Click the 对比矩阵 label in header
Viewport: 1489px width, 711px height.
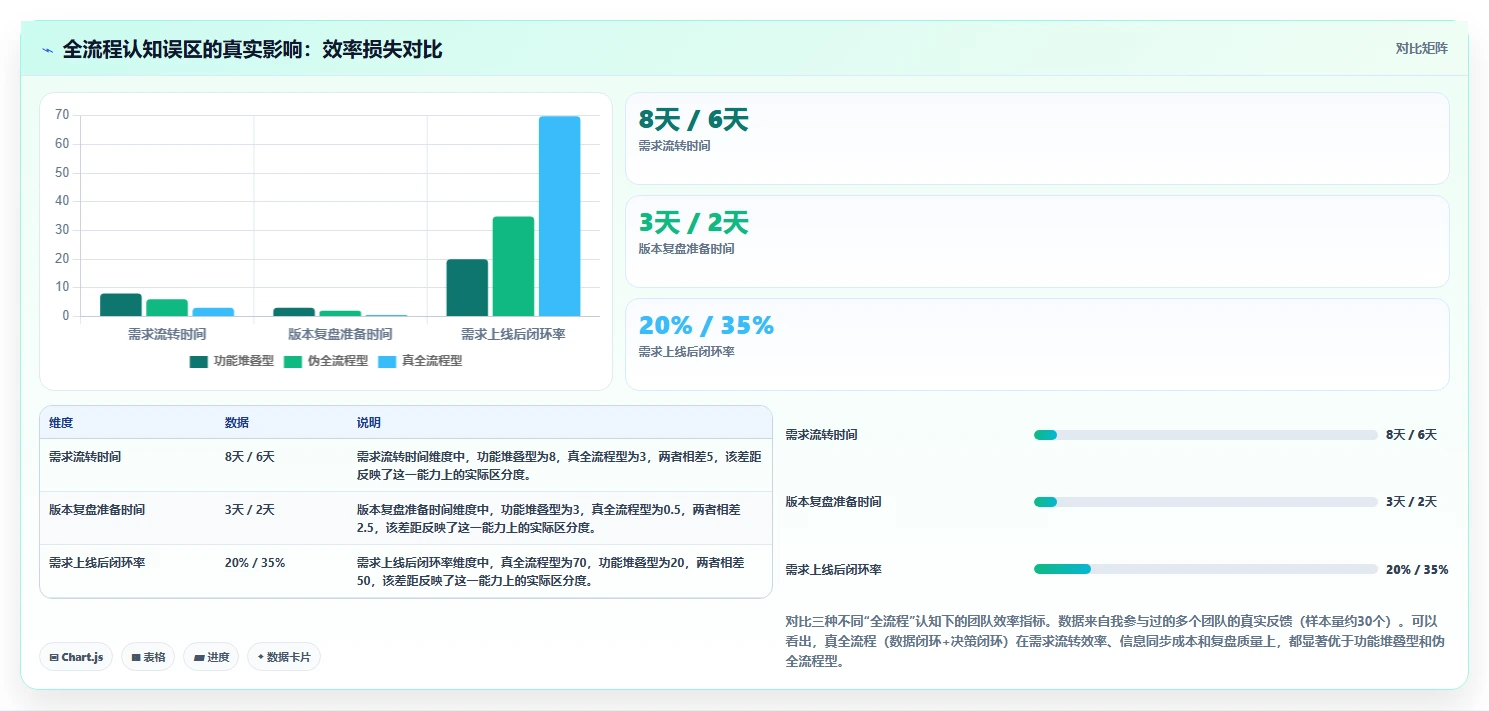[x=1421, y=48]
